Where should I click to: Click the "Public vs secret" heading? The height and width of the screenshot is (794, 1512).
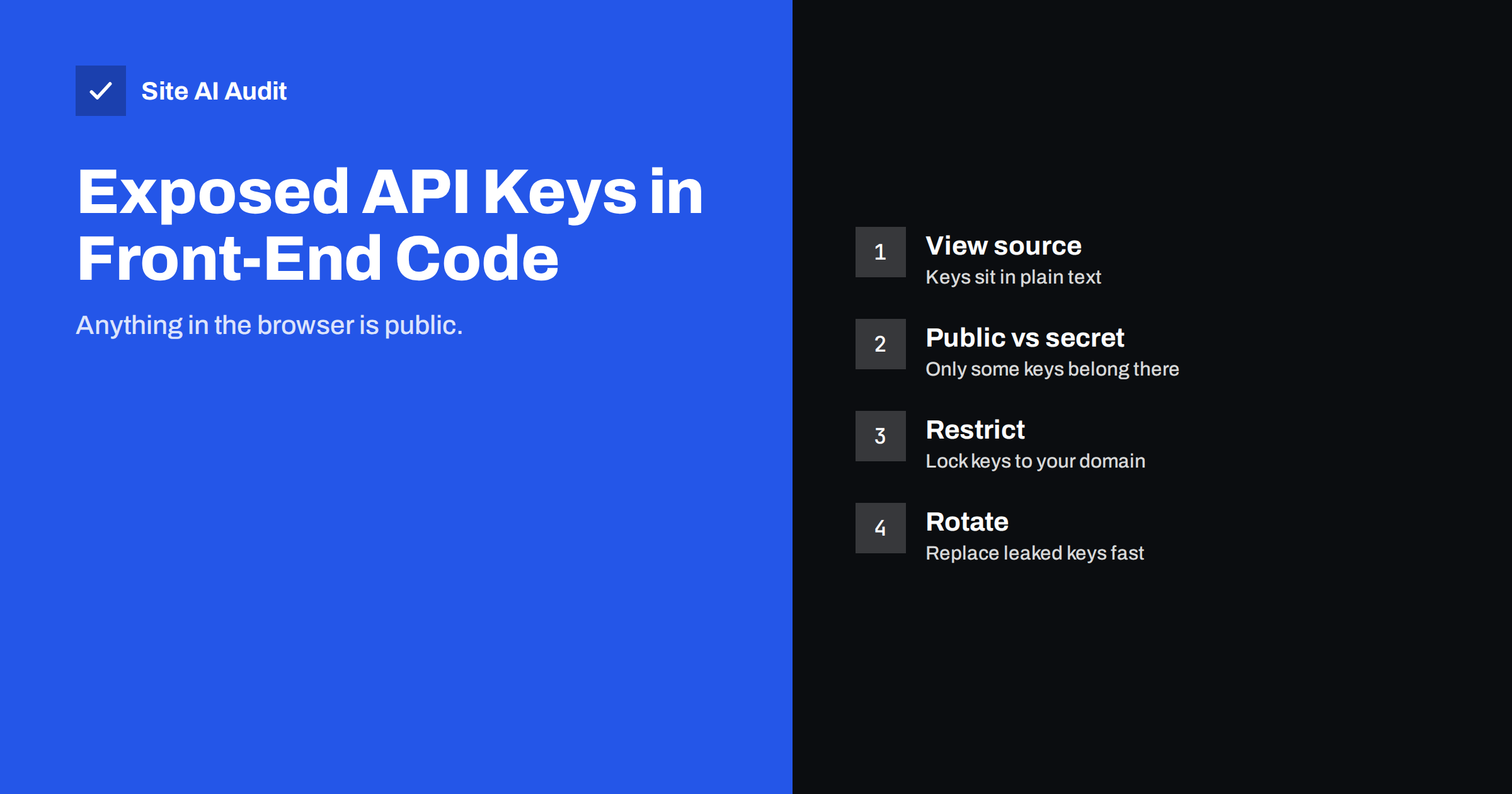pyautogui.click(x=1025, y=338)
